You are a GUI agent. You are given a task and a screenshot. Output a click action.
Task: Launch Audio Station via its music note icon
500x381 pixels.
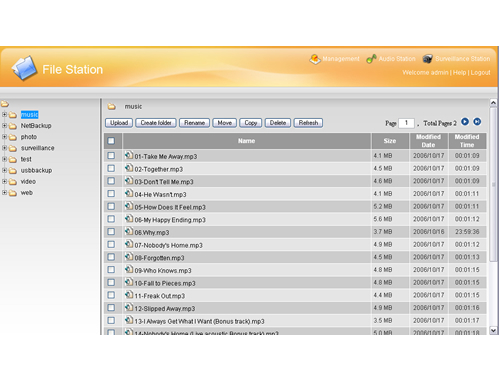click(371, 59)
